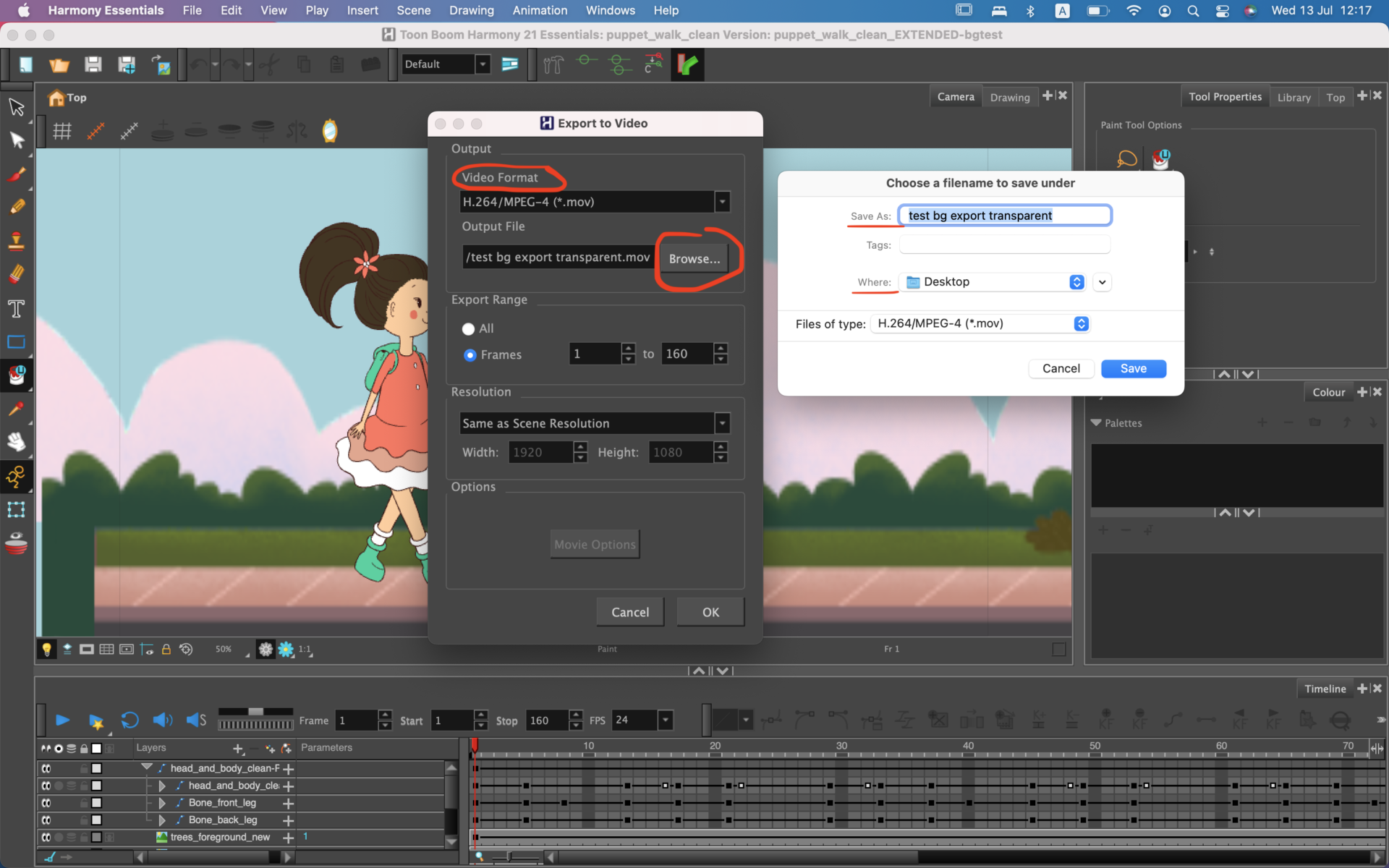
Task: Select the Eyedropper tool
Action: coord(16,409)
